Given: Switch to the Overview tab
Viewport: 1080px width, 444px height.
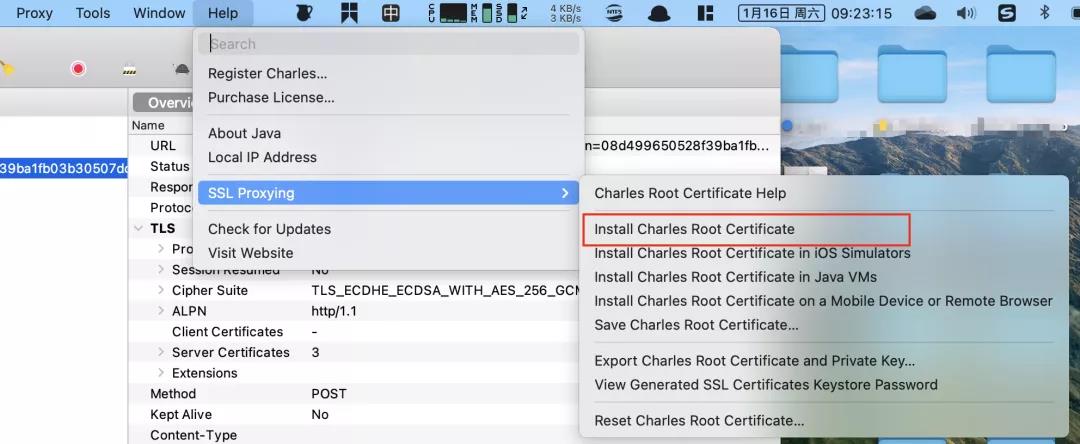Looking at the screenshot, I should (x=165, y=103).
